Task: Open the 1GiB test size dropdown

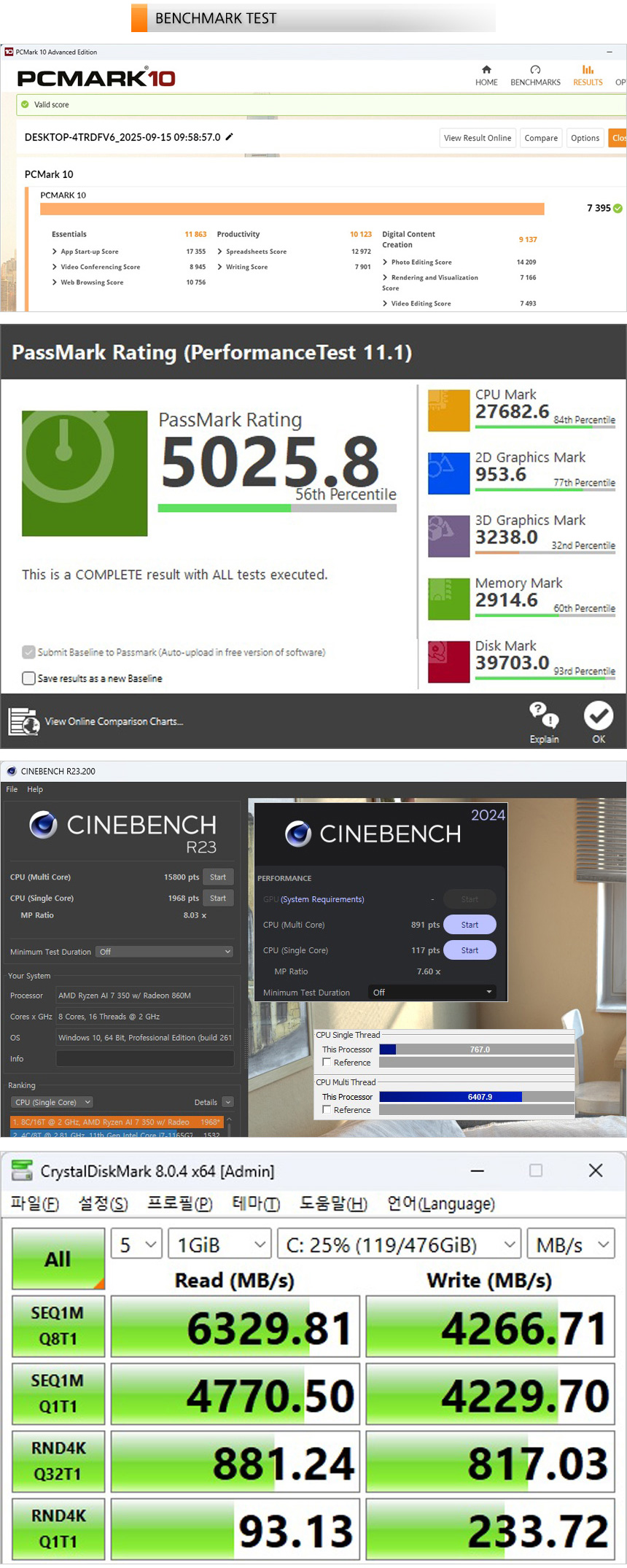Action: click(219, 1245)
